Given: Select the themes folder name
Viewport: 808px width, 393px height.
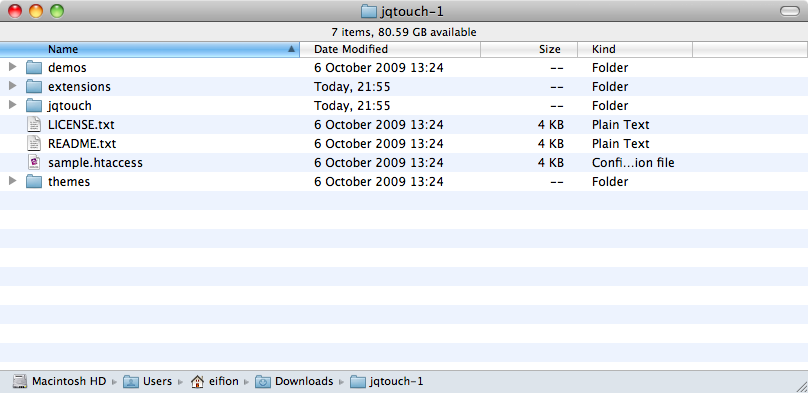Looking at the screenshot, I should (69, 182).
